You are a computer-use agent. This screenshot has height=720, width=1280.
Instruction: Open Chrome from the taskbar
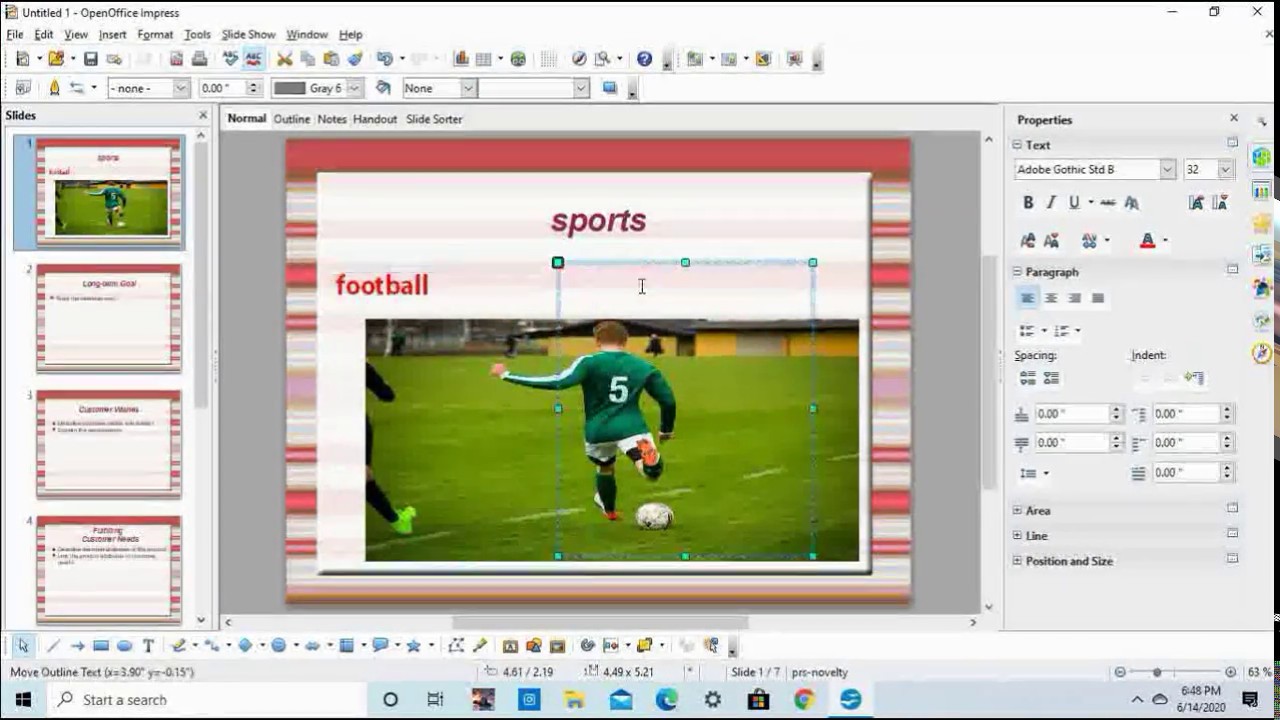(x=804, y=700)
